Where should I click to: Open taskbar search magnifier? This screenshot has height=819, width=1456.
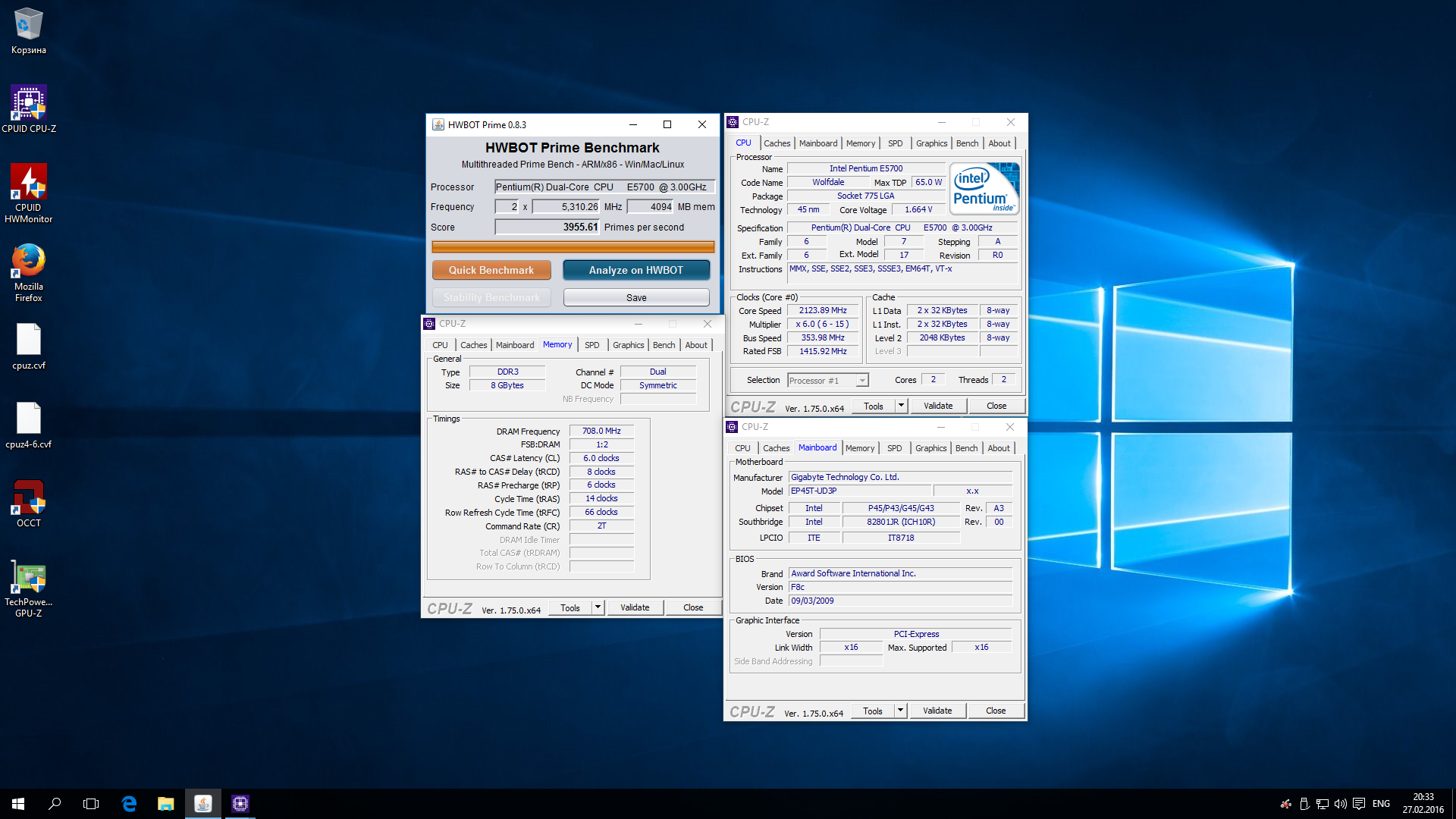[55, 804]
